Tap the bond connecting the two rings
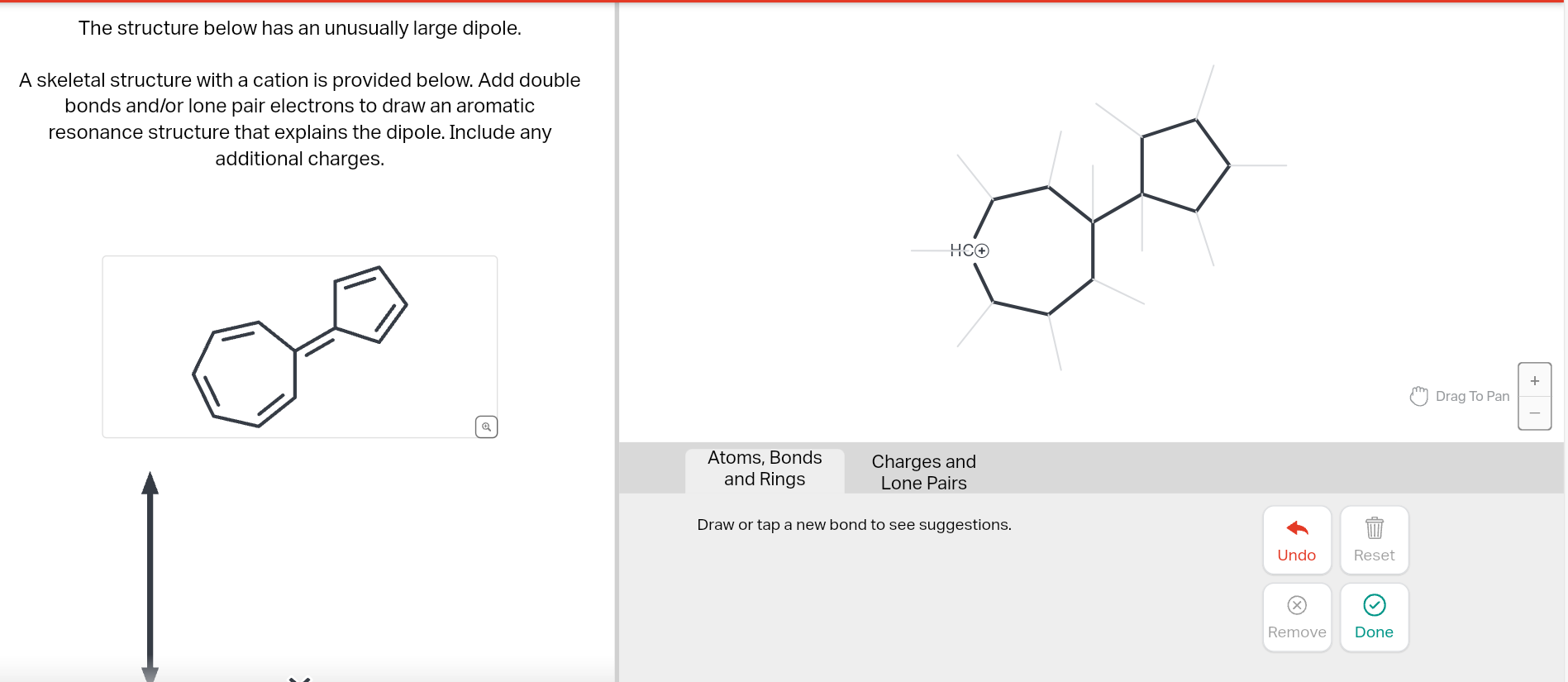 [x=1119, y=207]
